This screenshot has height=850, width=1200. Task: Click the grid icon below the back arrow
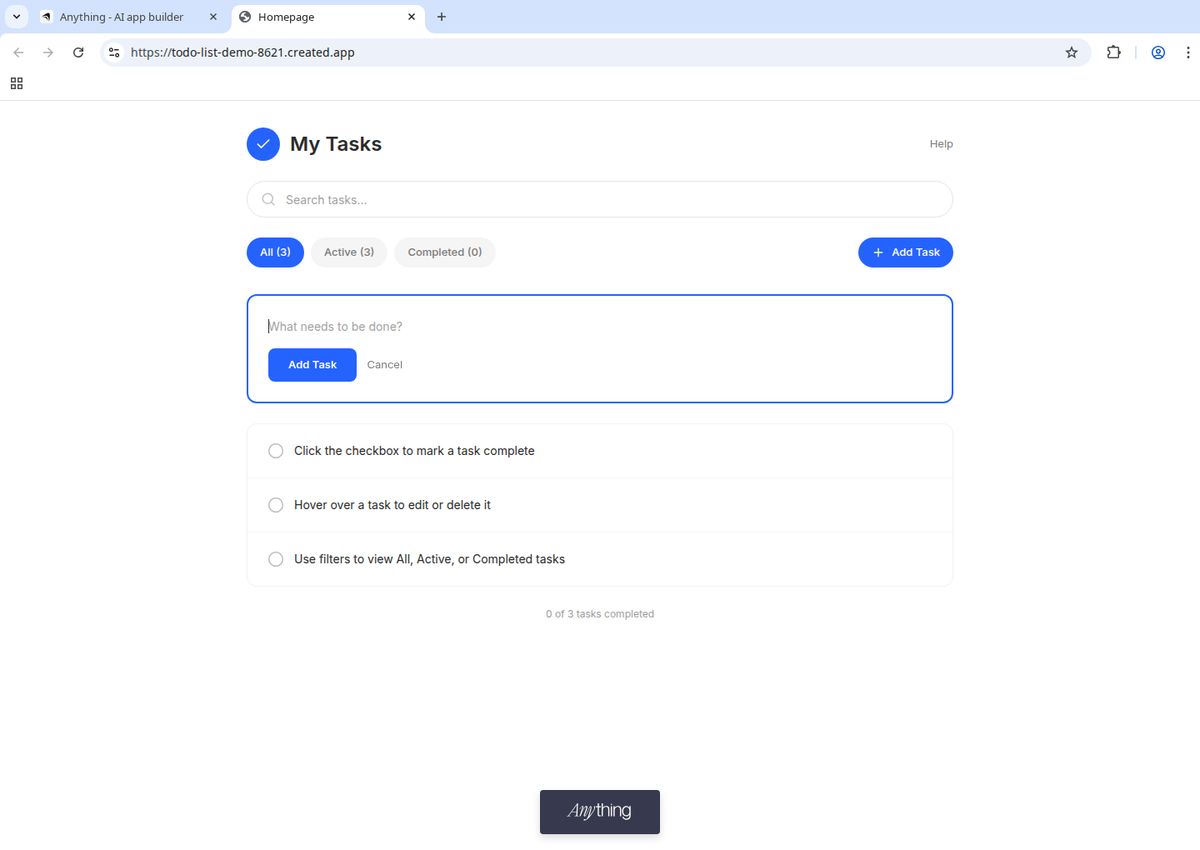tap(16, 83)
